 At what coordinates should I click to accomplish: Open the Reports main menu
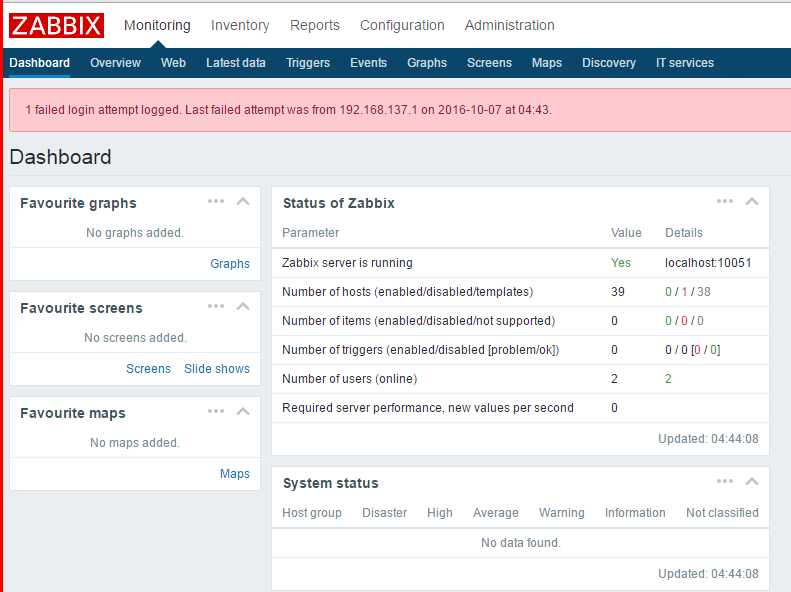coord(315,25)
